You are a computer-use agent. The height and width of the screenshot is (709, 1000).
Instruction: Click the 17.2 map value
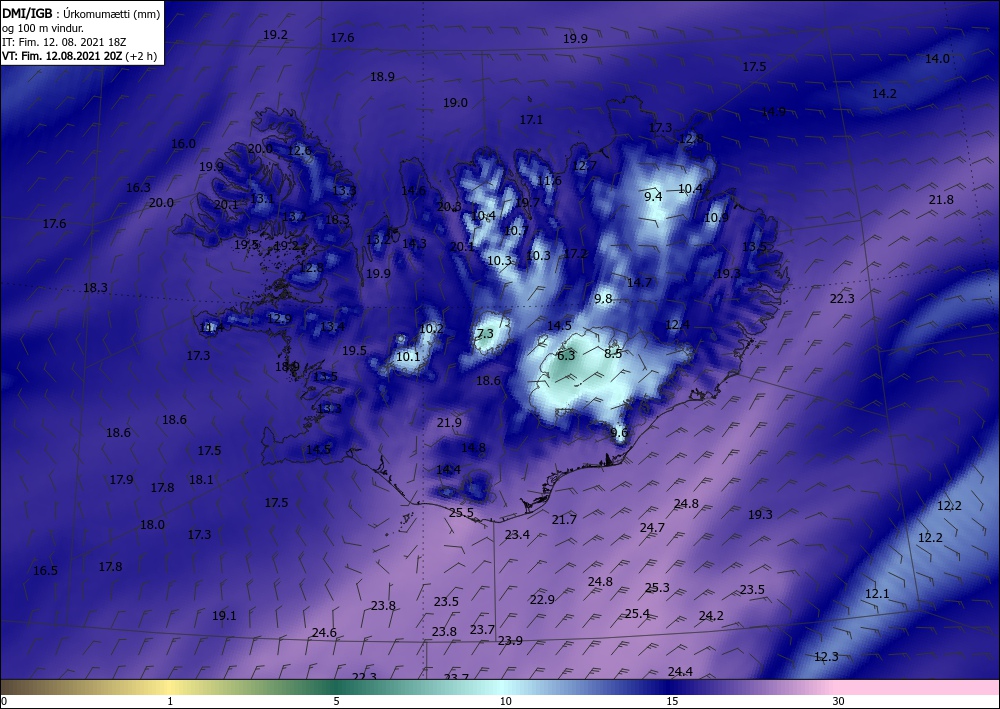point(576,254)
